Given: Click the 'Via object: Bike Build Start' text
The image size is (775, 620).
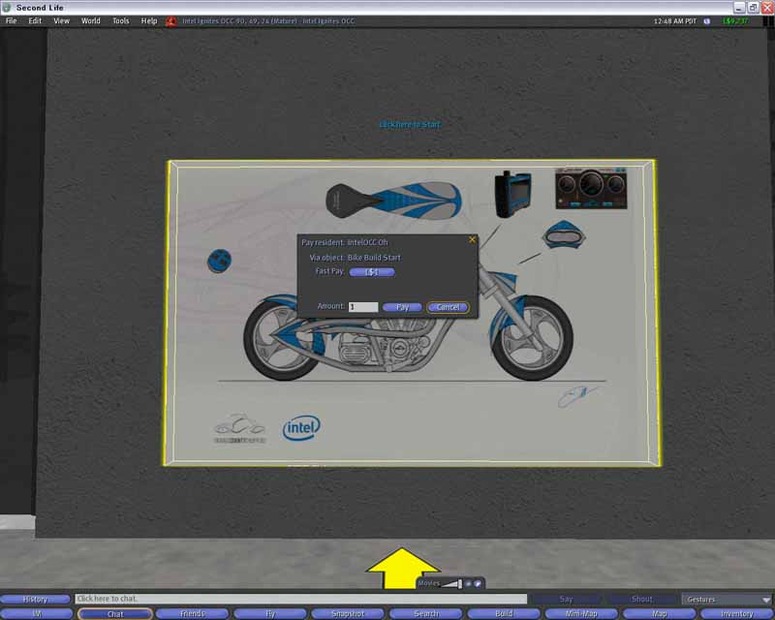Looking at the screenshot, I should pos(355,258).
